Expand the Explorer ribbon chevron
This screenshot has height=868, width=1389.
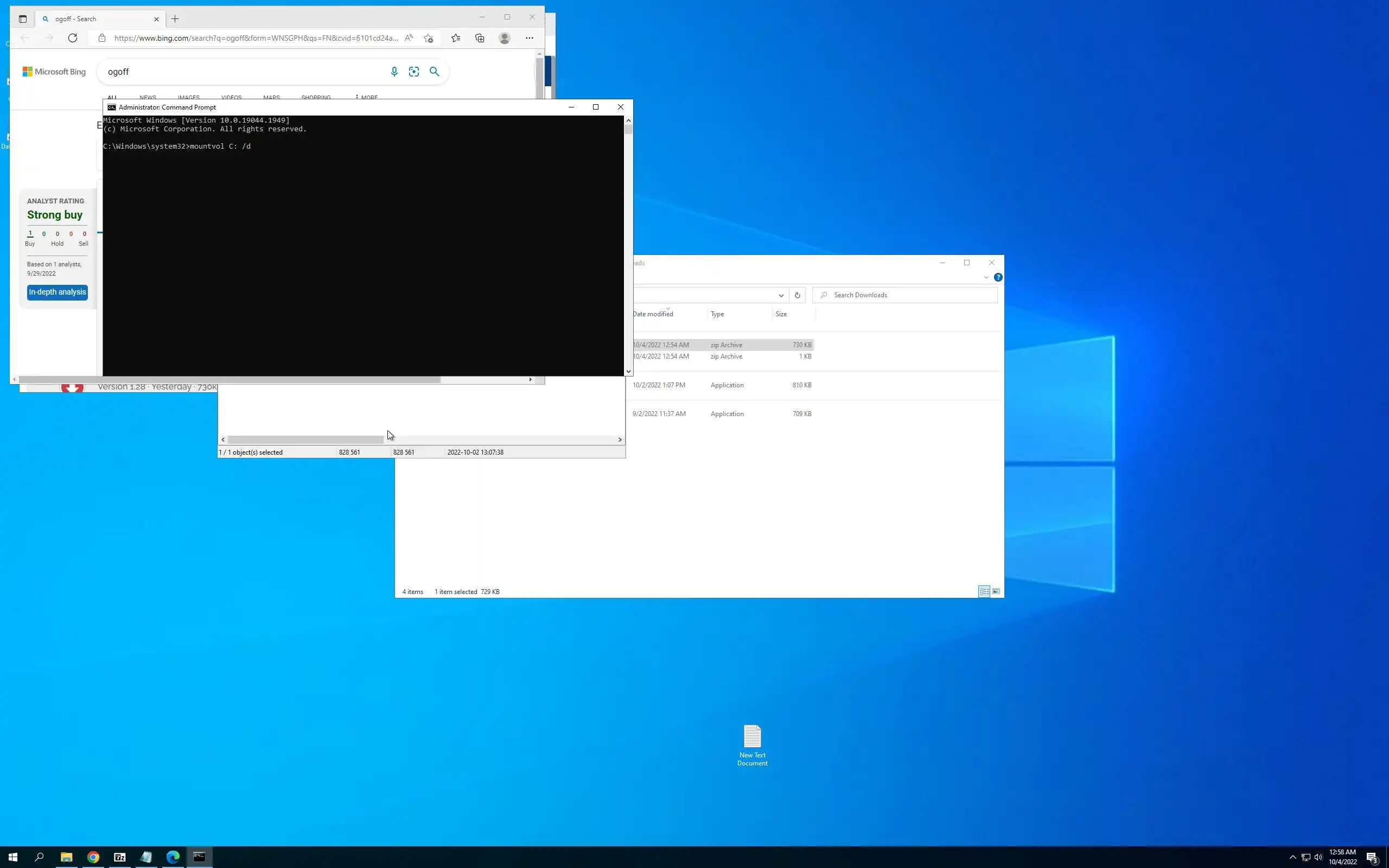(x=986, y=277)
